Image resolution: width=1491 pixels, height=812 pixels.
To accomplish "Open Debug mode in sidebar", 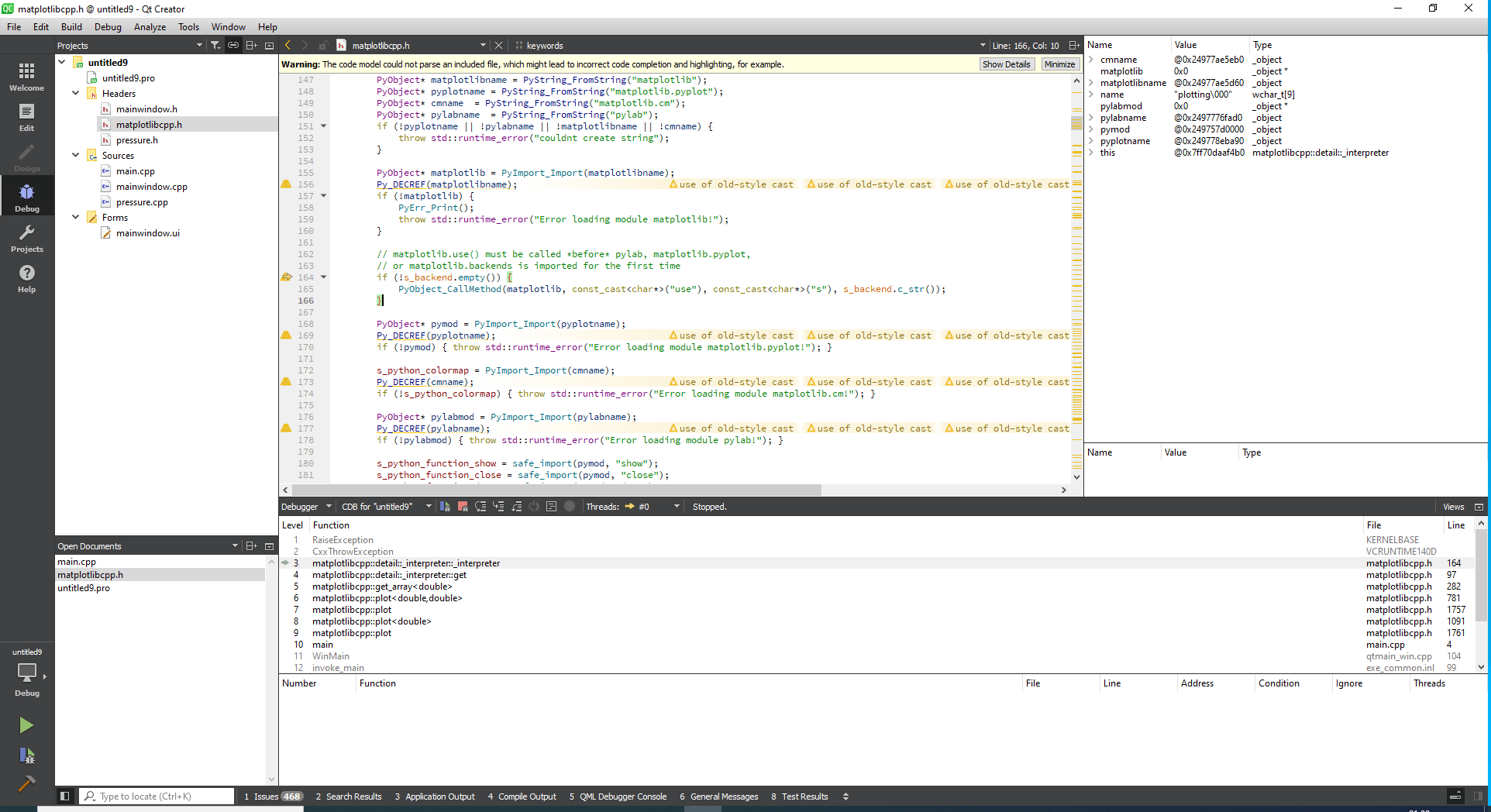I will (26, 198).
